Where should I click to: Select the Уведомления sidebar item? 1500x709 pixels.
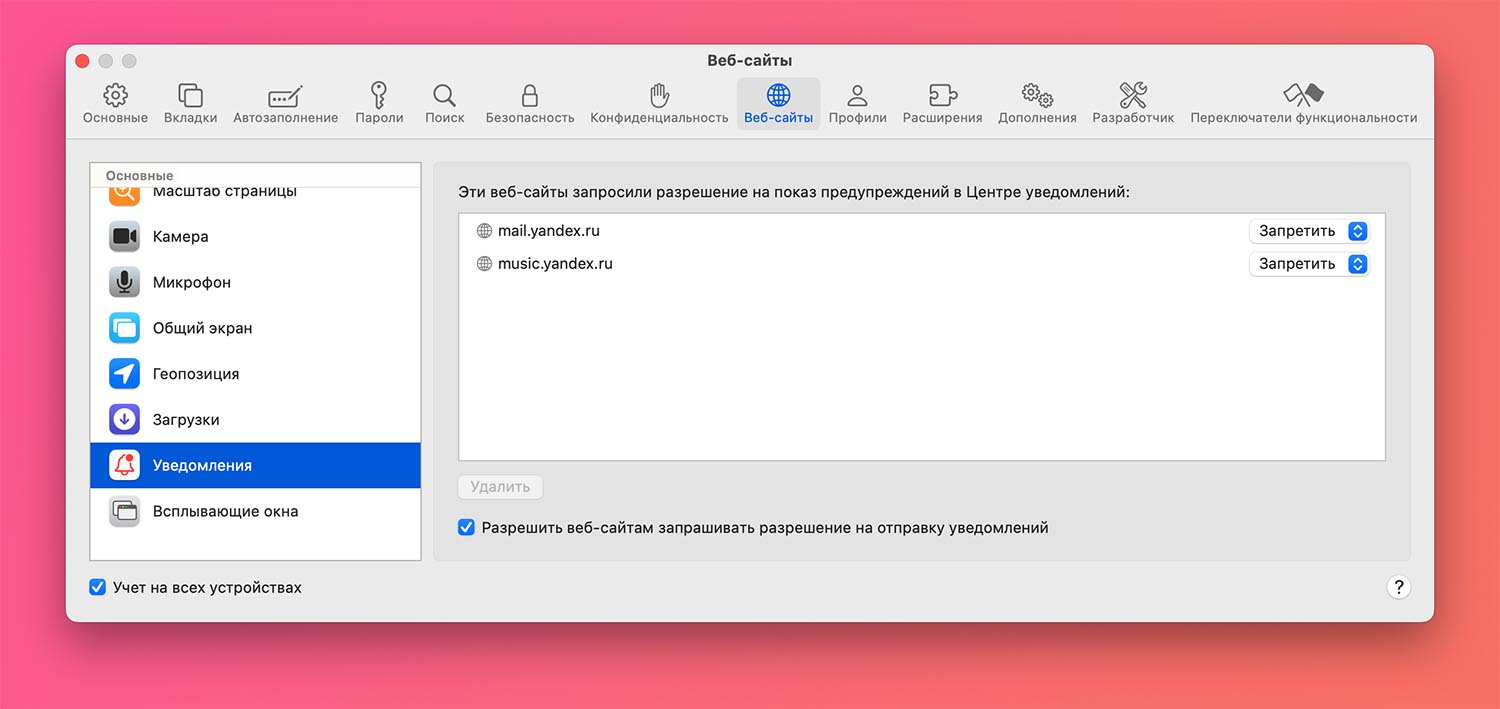255,466
